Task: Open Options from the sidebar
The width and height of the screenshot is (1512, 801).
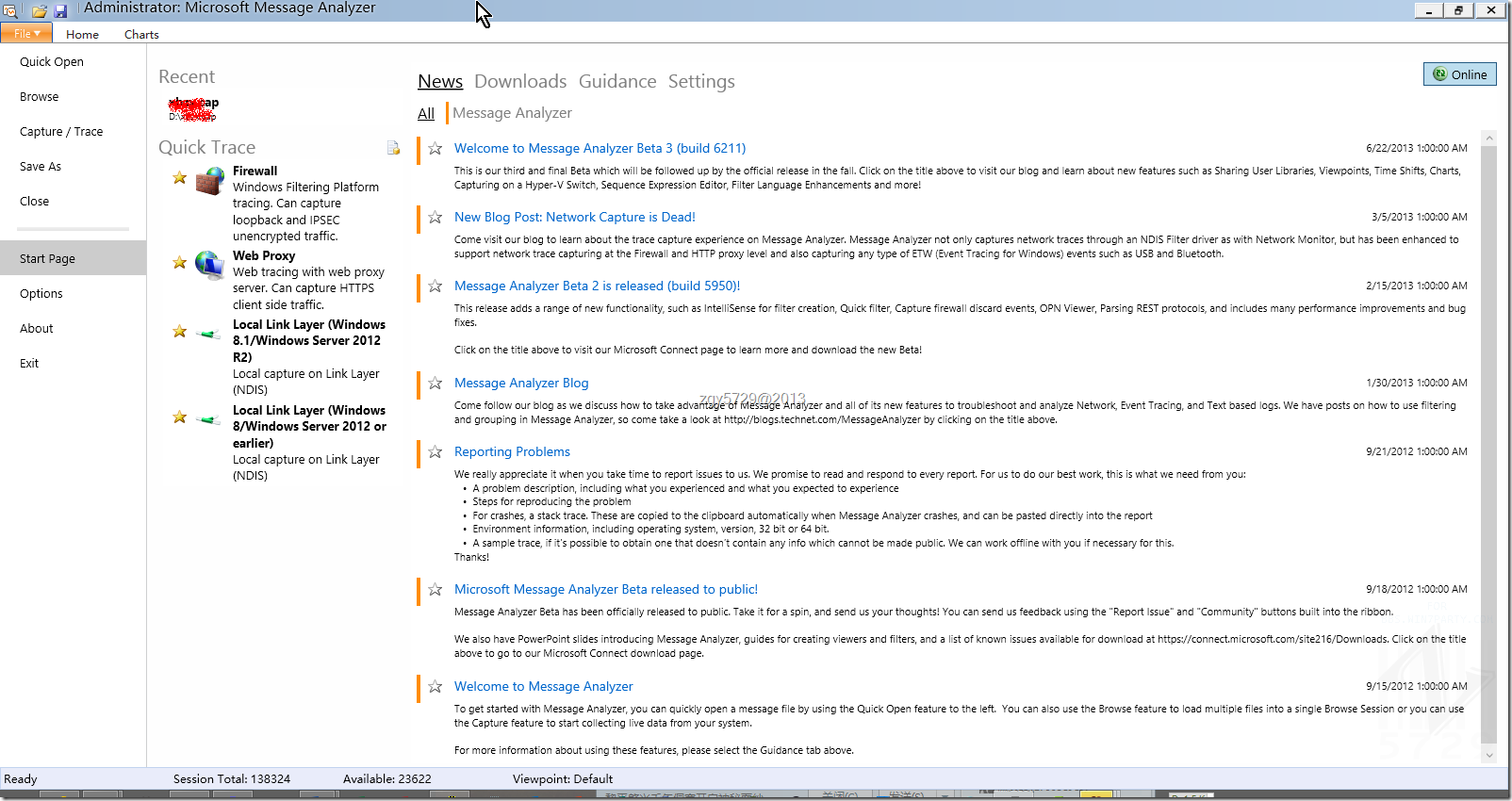Action: 41,294
